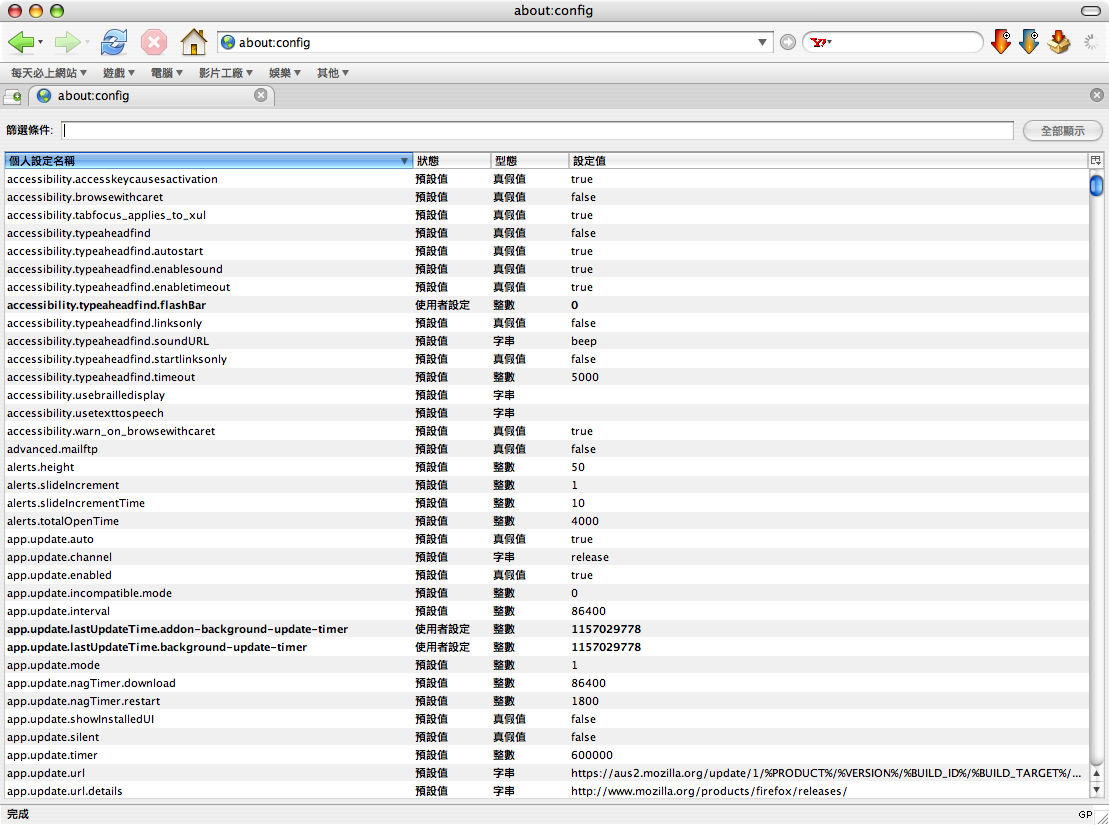Click the Forward arrow button

(x=67, y=42)
